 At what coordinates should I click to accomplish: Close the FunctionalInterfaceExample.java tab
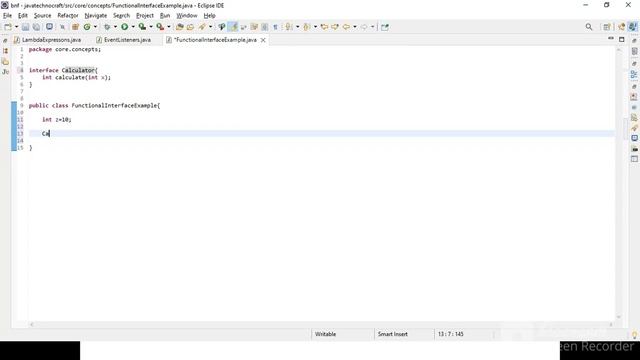263,40
